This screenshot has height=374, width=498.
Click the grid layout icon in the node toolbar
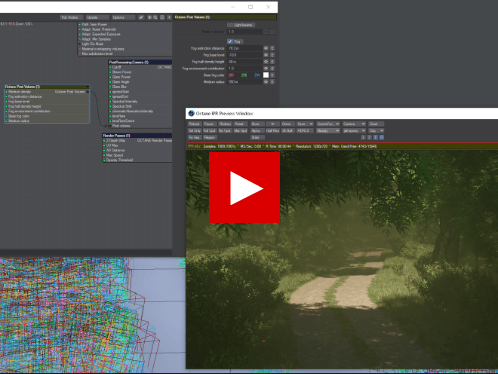click(x=162, y=17)
